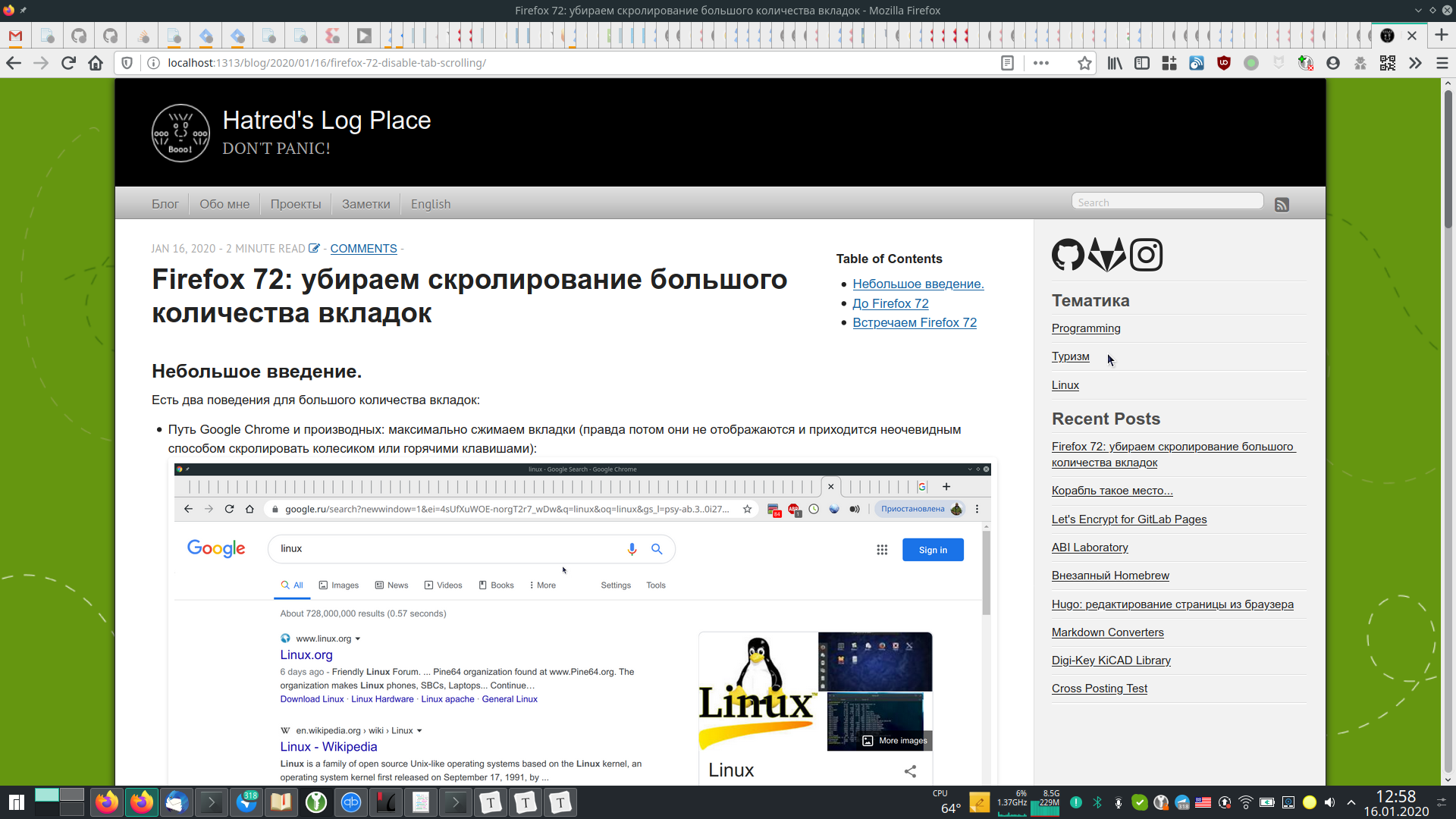Viewport: 1456px width, 819px height.
Task: Open the Блог menu item
Action: 165,204
